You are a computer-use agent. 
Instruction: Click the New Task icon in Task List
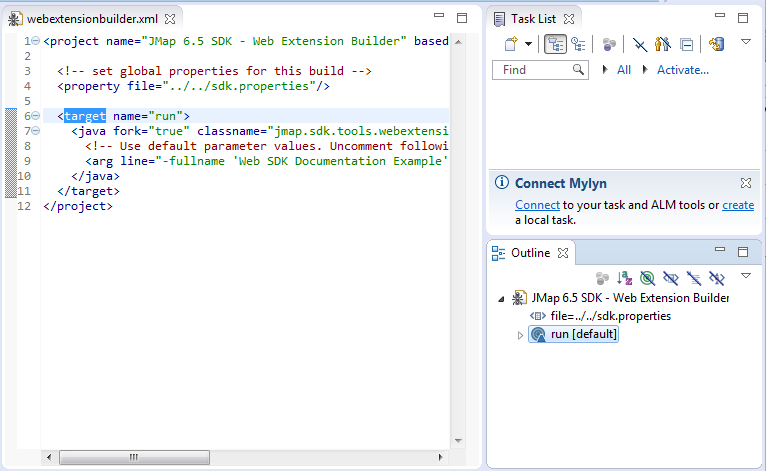pyautogui.click(x=510, y=44)
